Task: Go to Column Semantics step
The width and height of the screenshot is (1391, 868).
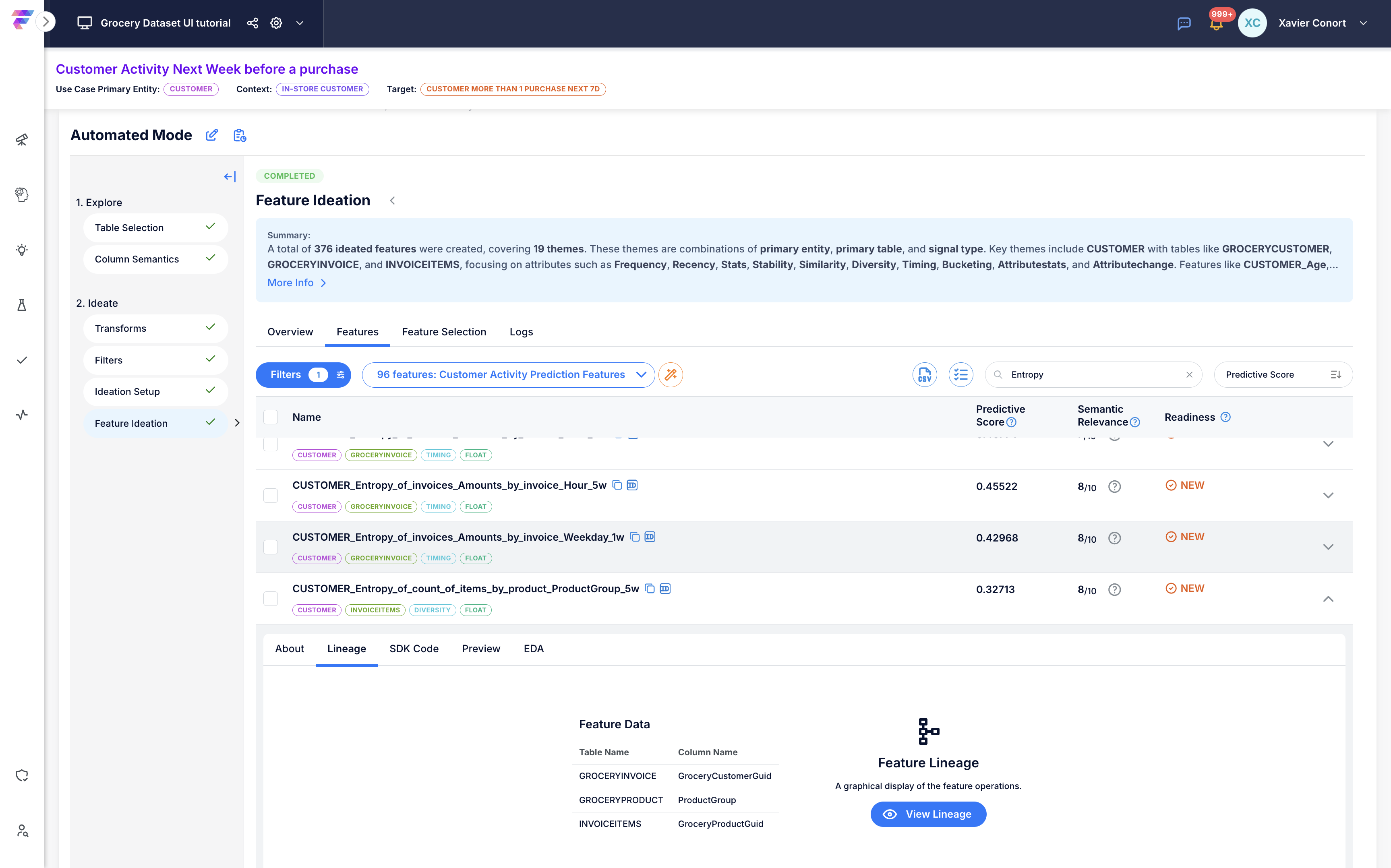Action: tap(155, 260)
